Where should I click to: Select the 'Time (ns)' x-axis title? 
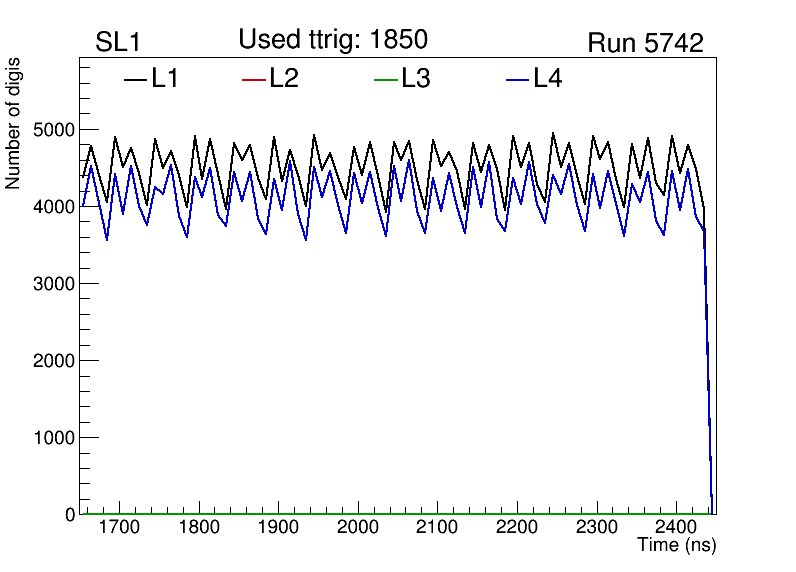pos(677,546)
